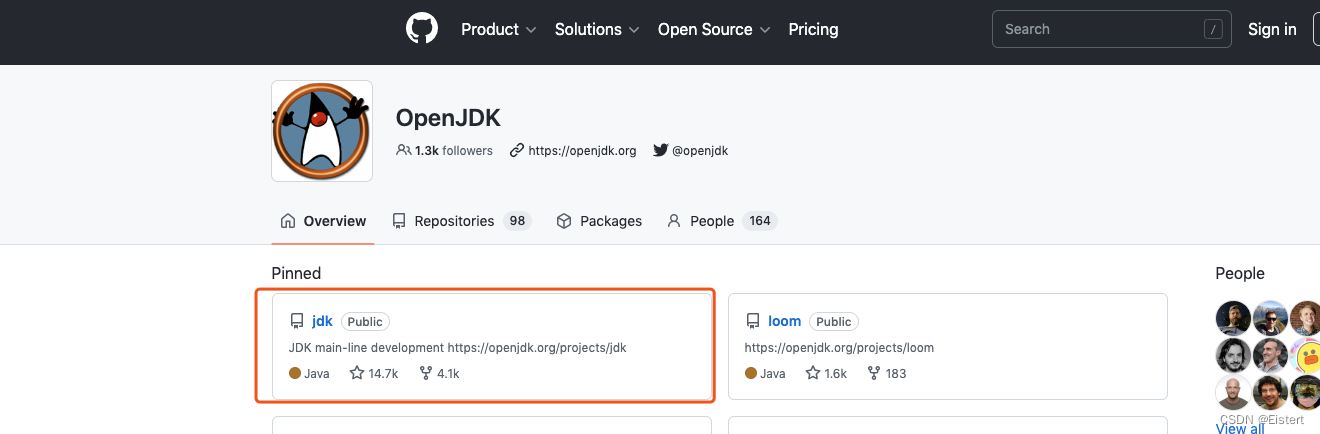Click the followers people icon
This screenshot has height=434, width=1320.
404,150
